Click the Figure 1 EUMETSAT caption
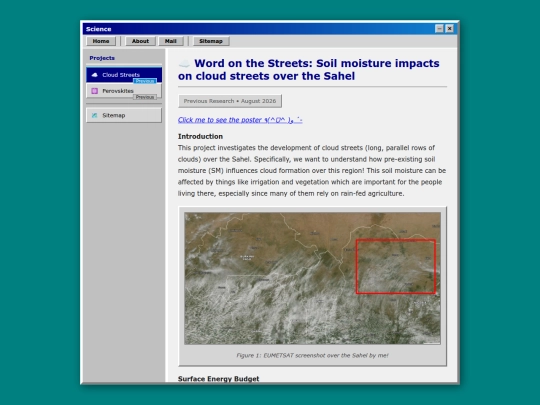540x405 pixels. pos(312,355)
